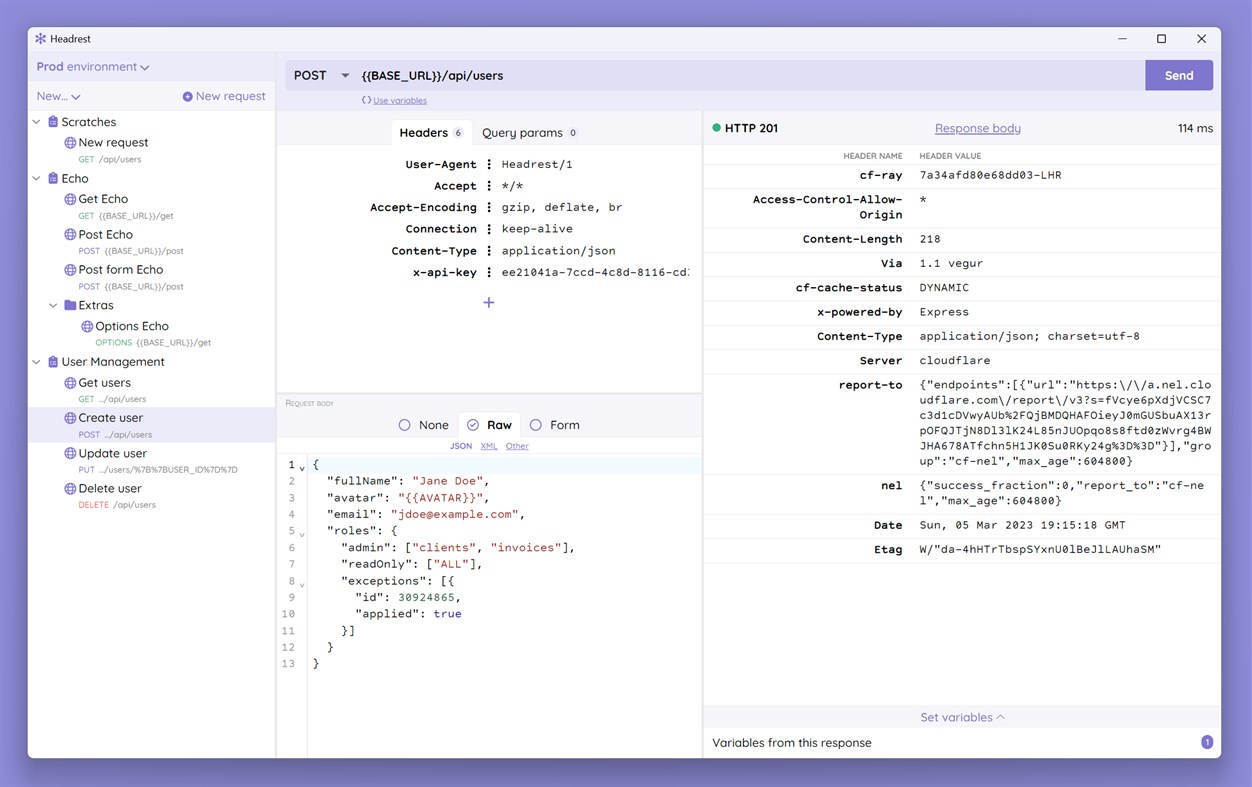Click the User Management clipboard icon
The width and height of the screenshot is (1252, 787).
pos(53,362)
